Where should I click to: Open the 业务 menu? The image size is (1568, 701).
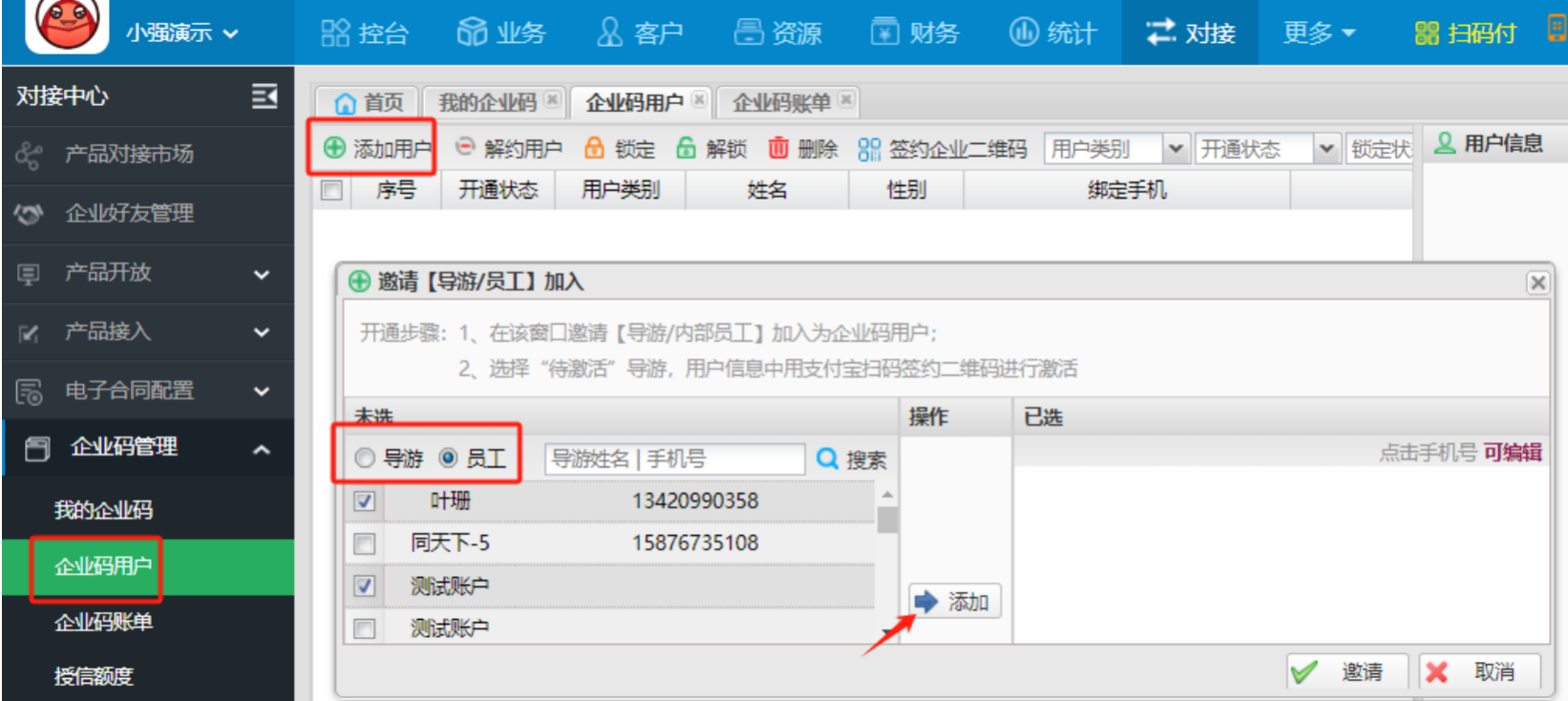point(501,33)
